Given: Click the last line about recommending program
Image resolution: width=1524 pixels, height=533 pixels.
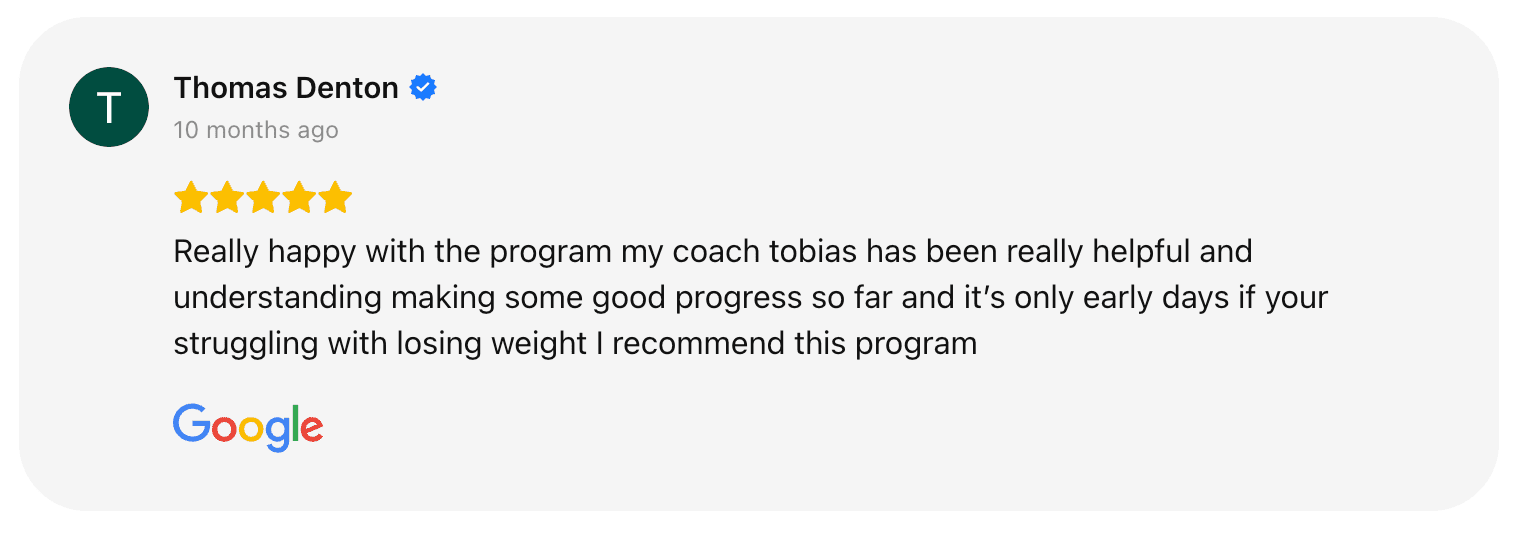Looking at the screenshot, I should click(575, 344).
